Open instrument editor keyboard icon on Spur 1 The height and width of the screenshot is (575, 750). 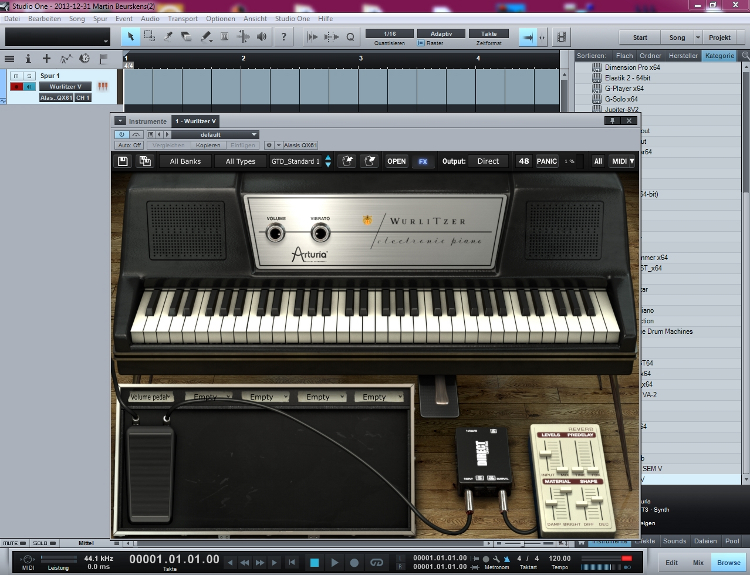point(102,86)
